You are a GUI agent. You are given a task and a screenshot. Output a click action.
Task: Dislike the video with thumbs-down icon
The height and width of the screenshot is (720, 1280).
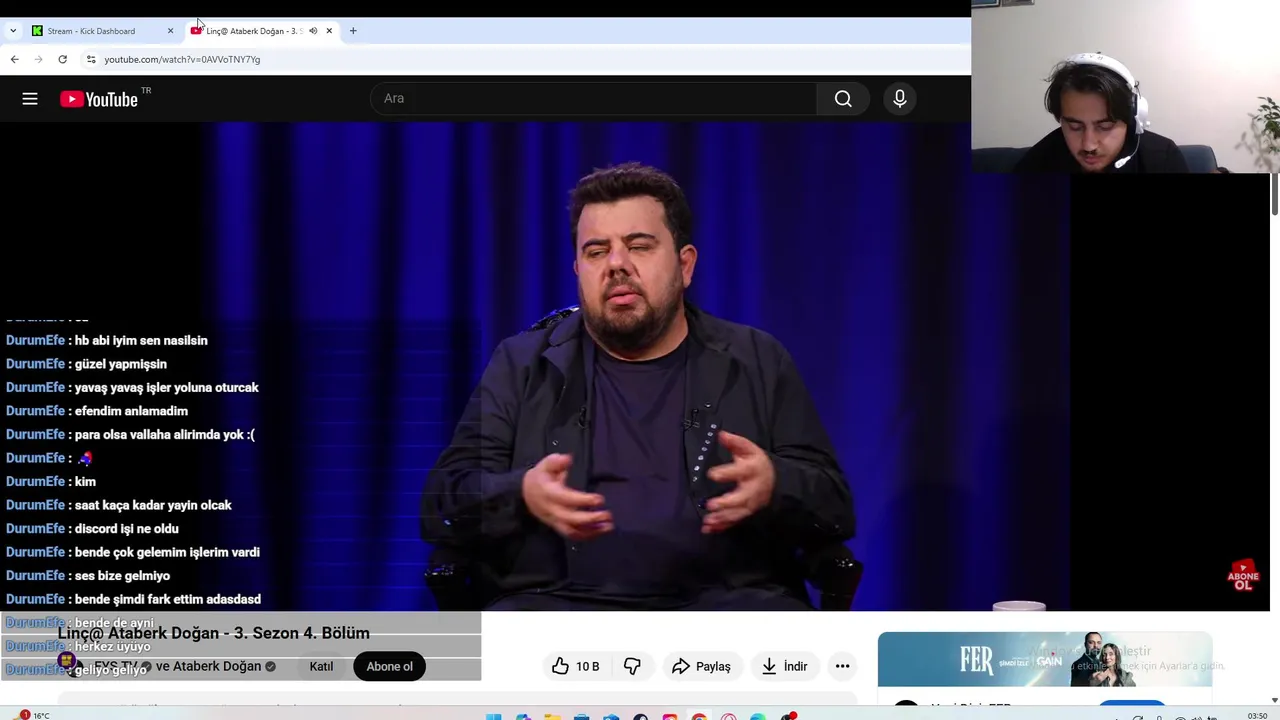pyautogui.click(x=632, y=666)
